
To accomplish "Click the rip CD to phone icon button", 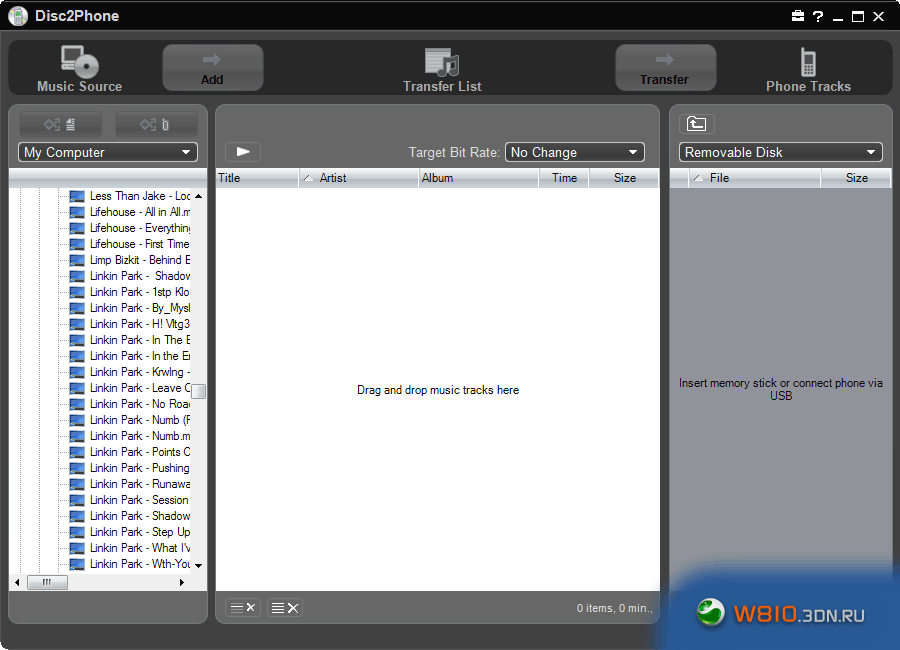I will click(156, 125).
